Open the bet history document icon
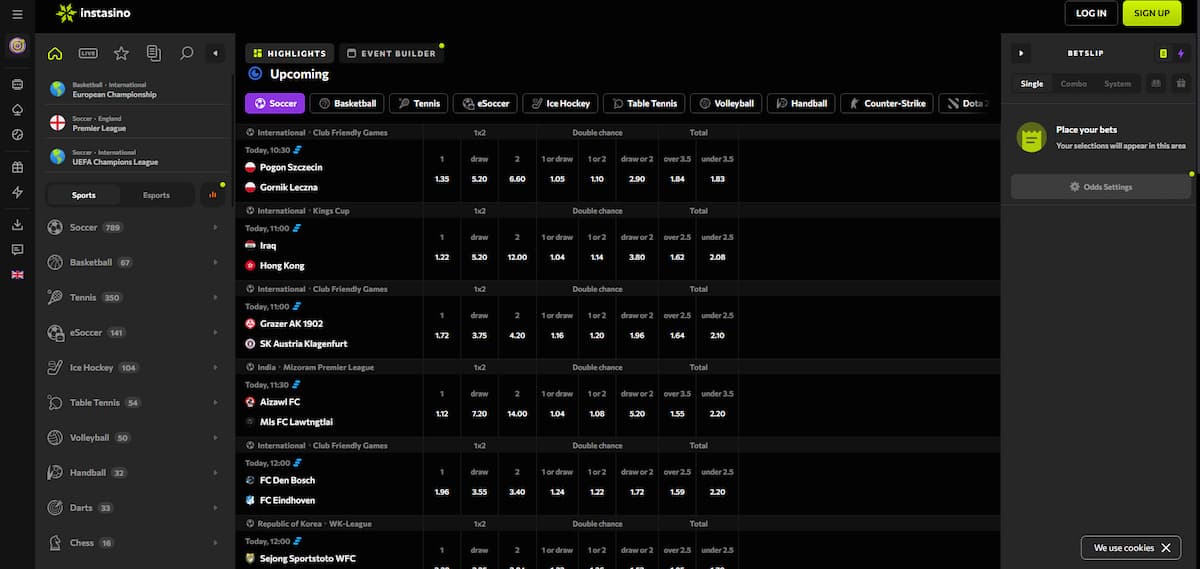The height and width of the screenshot is (569, 1200). pyautogui.click(x=153, y=53)
